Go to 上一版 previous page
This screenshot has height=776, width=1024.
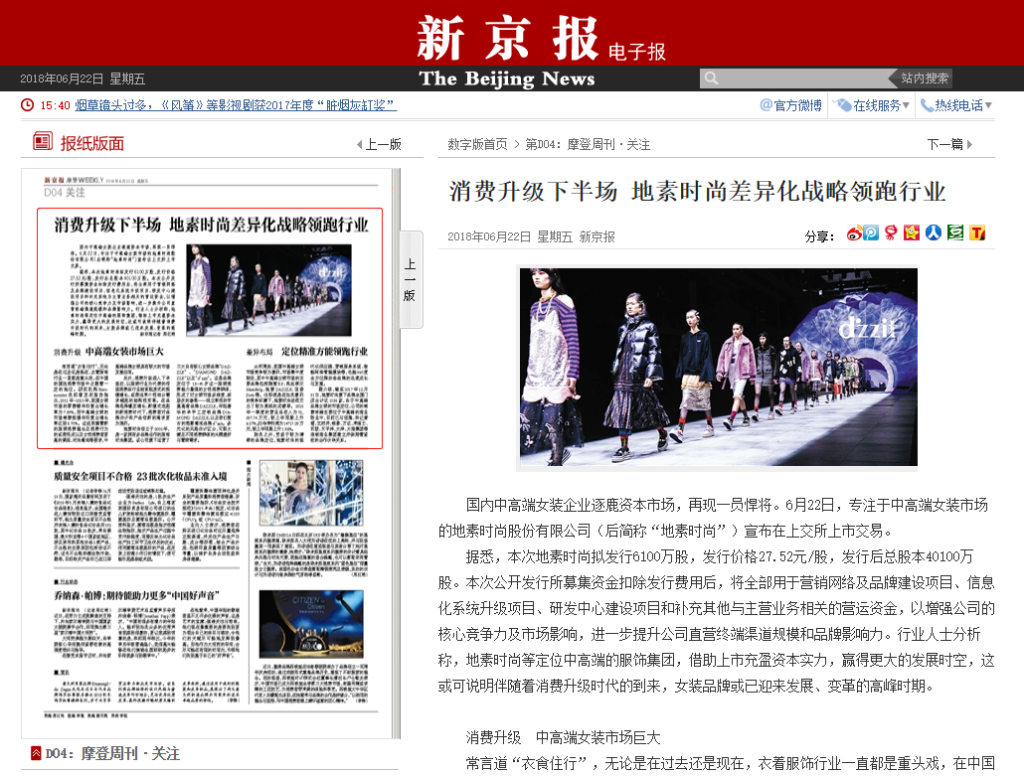pyautogui.click(x=379, y=144)
